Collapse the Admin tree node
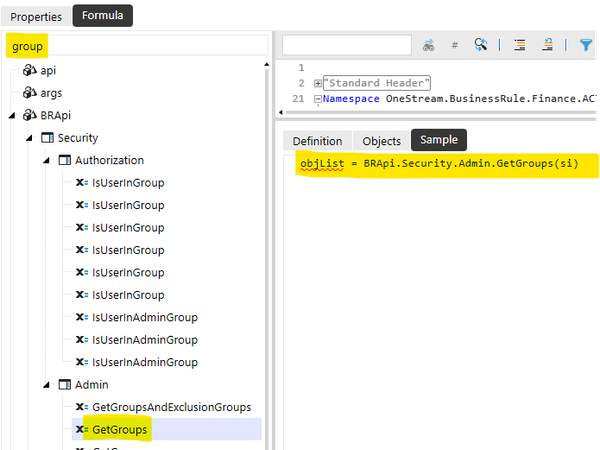 [x=46, y=385]
